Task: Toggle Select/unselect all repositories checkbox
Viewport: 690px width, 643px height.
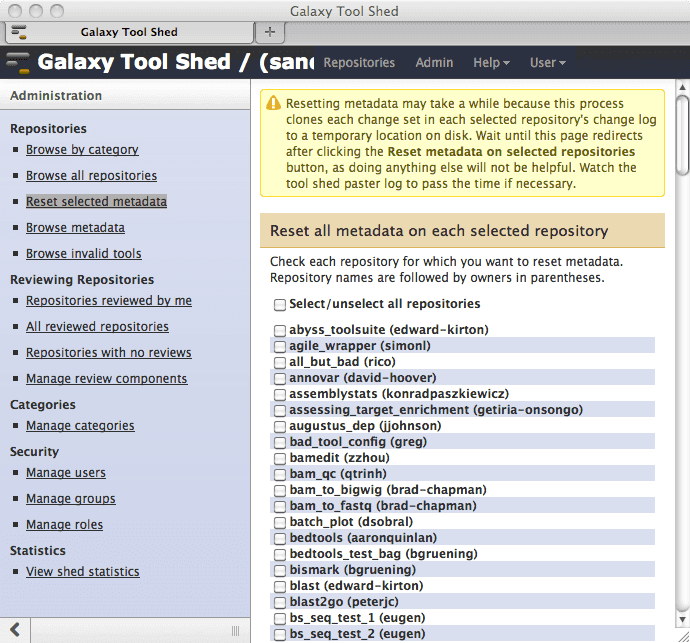Action: pos(281,304)
